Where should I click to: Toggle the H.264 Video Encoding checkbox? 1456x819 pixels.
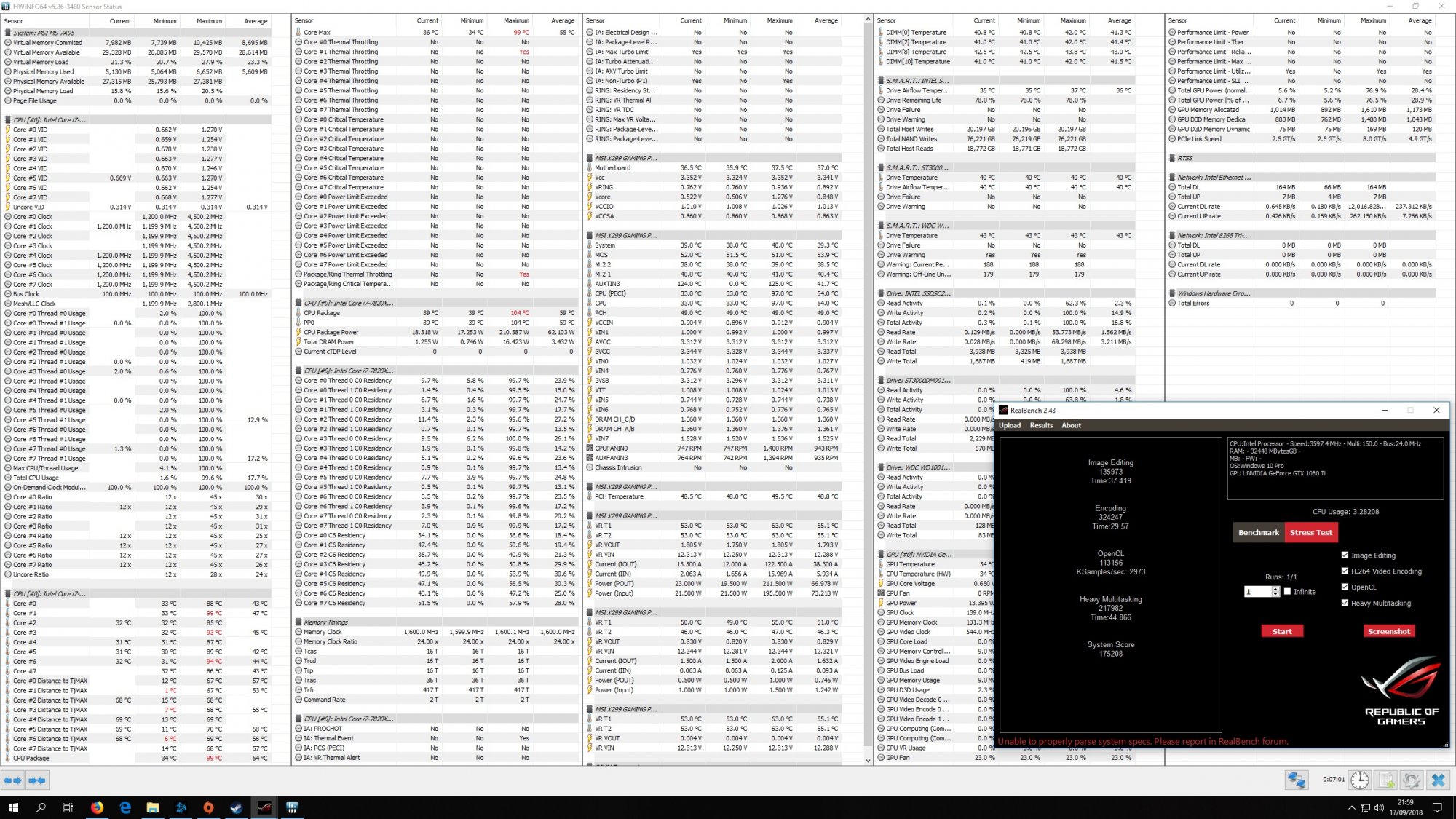pyautogui.click(x=1345, y=571)
